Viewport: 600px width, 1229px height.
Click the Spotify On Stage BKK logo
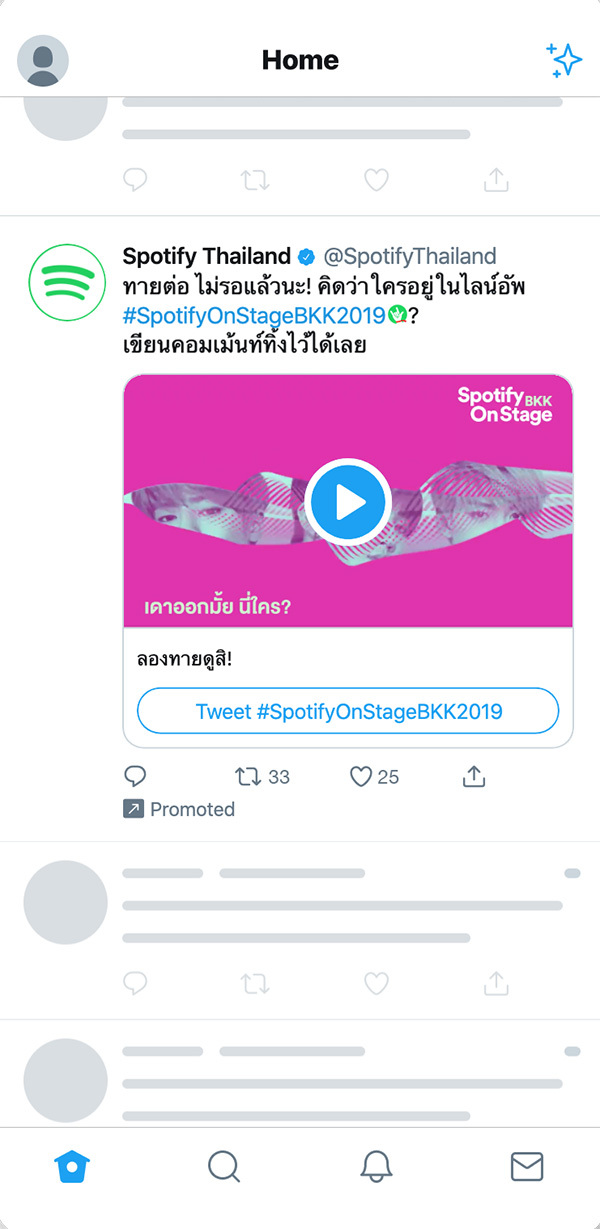coord(505,404)
